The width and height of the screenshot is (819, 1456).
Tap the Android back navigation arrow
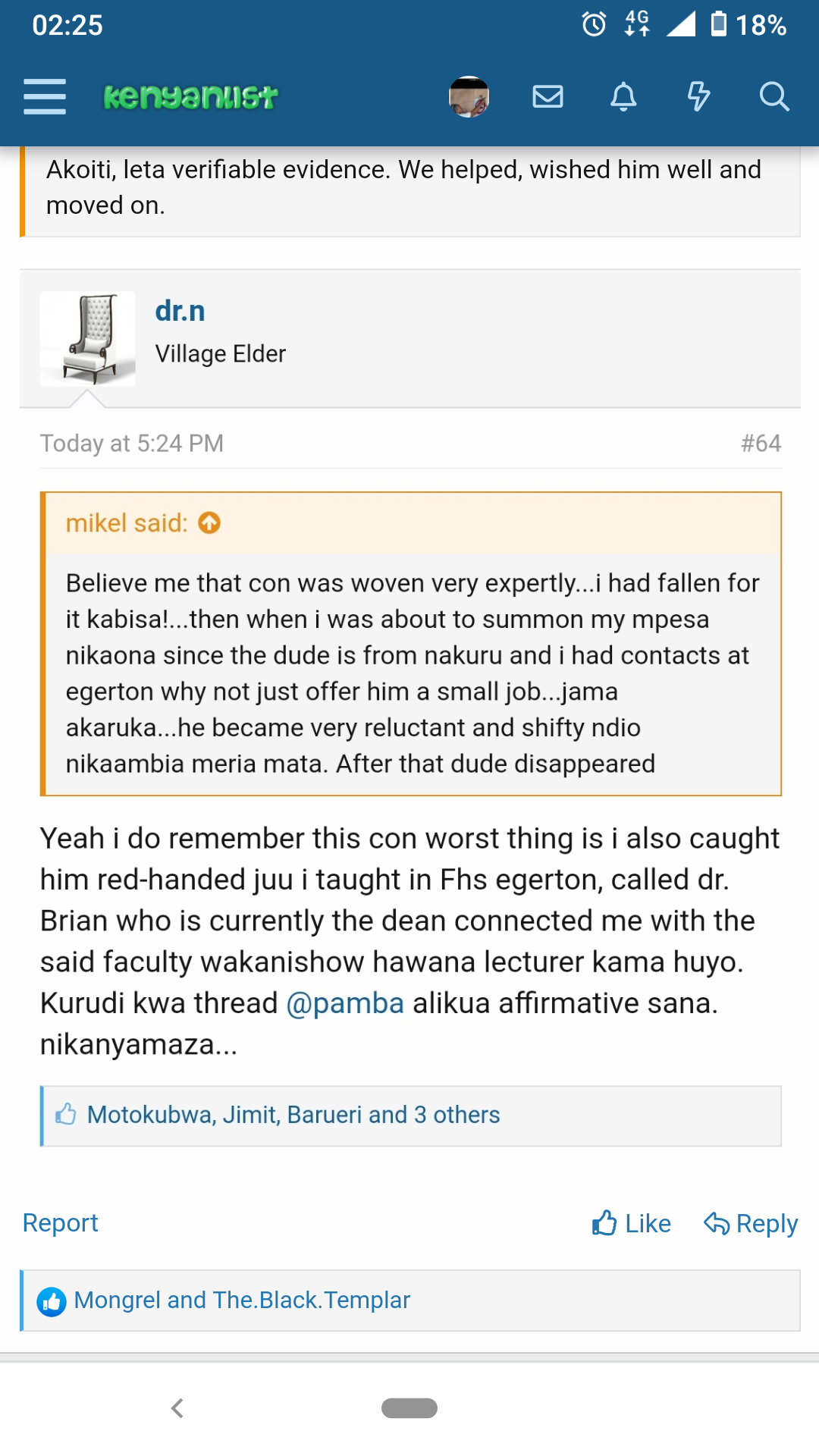coord(177,1408)
